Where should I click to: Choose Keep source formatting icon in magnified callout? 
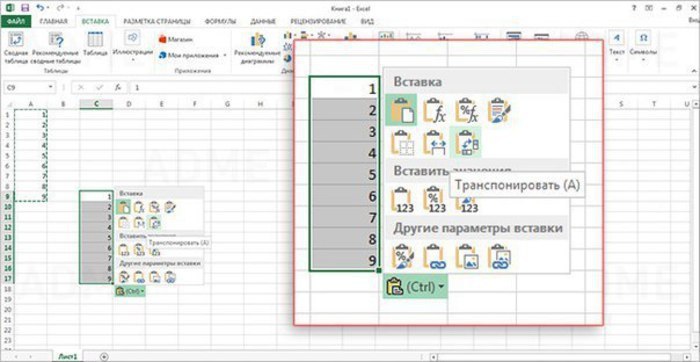coord(500,111)
